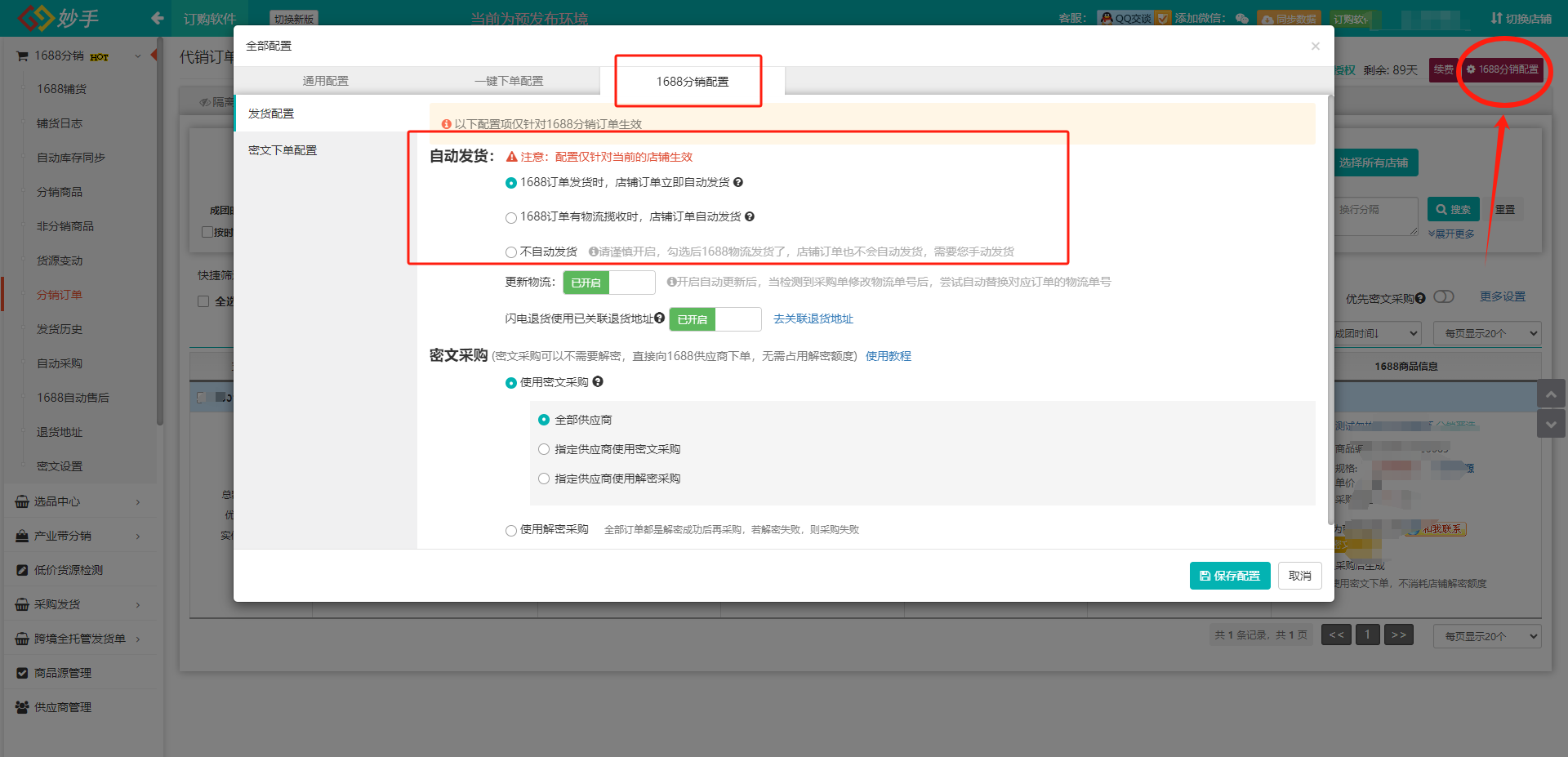Open upper 每页显示20个 page size dropdown
The height and width of the screenshot is (757, 1568).
click(1487, 333)
